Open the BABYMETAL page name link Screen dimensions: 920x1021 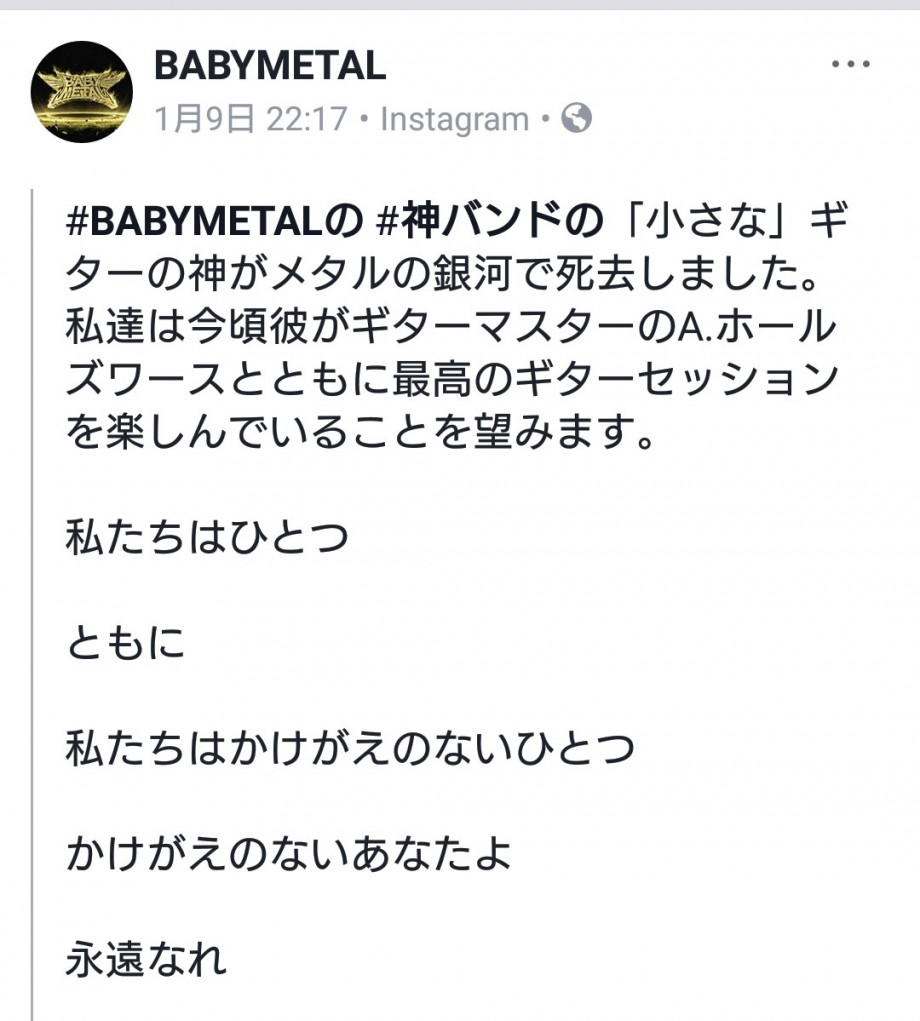(x=270, y=66)
